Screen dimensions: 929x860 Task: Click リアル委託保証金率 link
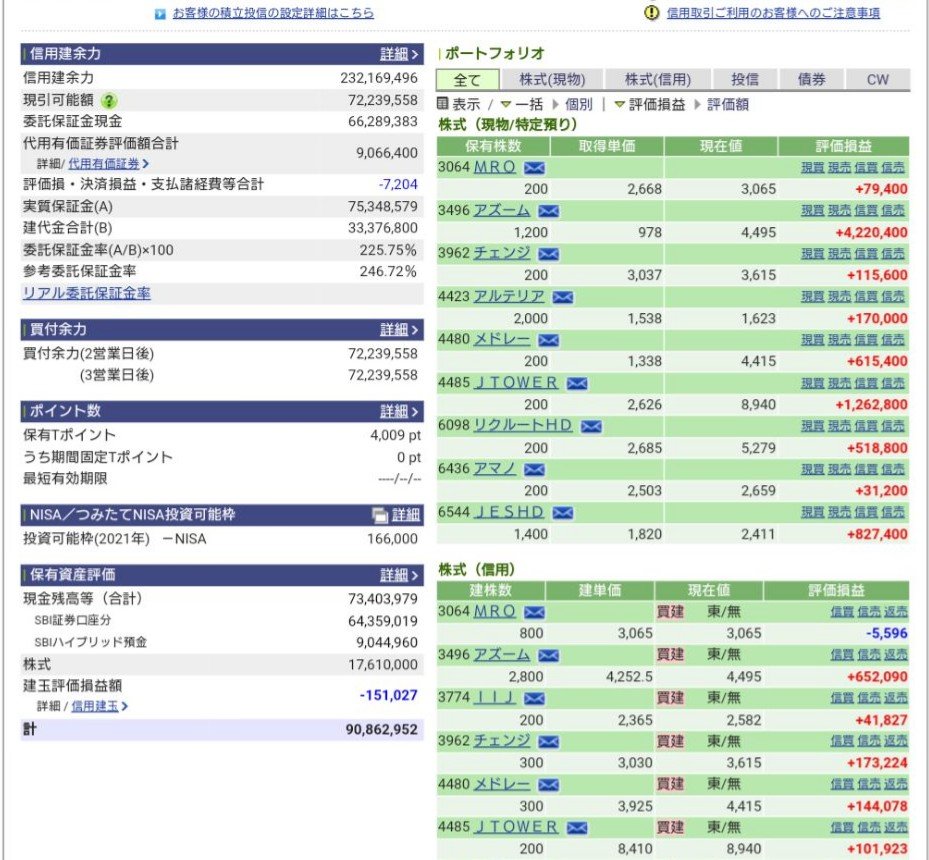pyautogui.click(x=87, y=293)
